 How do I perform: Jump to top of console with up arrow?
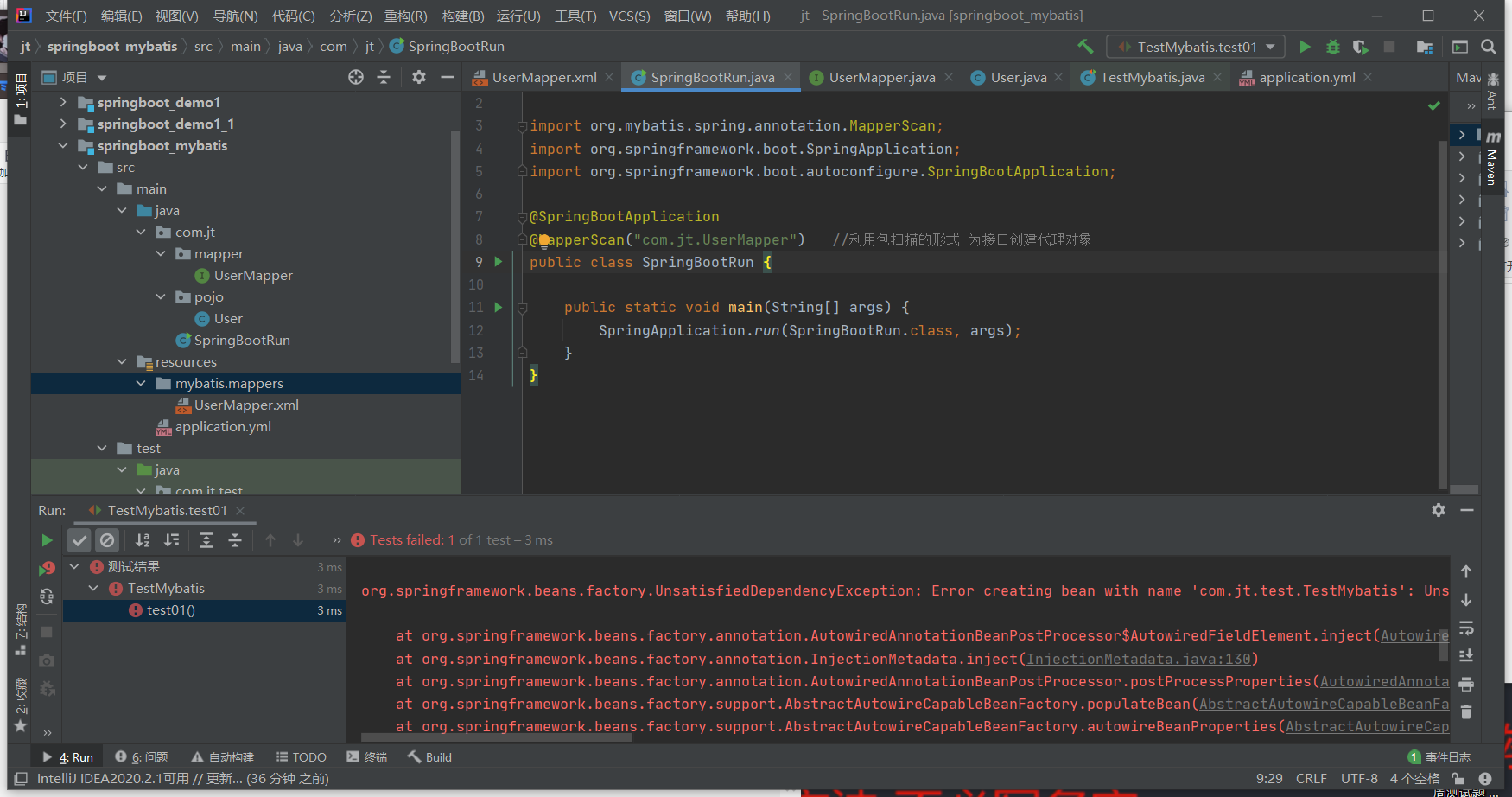point(1466,571)
